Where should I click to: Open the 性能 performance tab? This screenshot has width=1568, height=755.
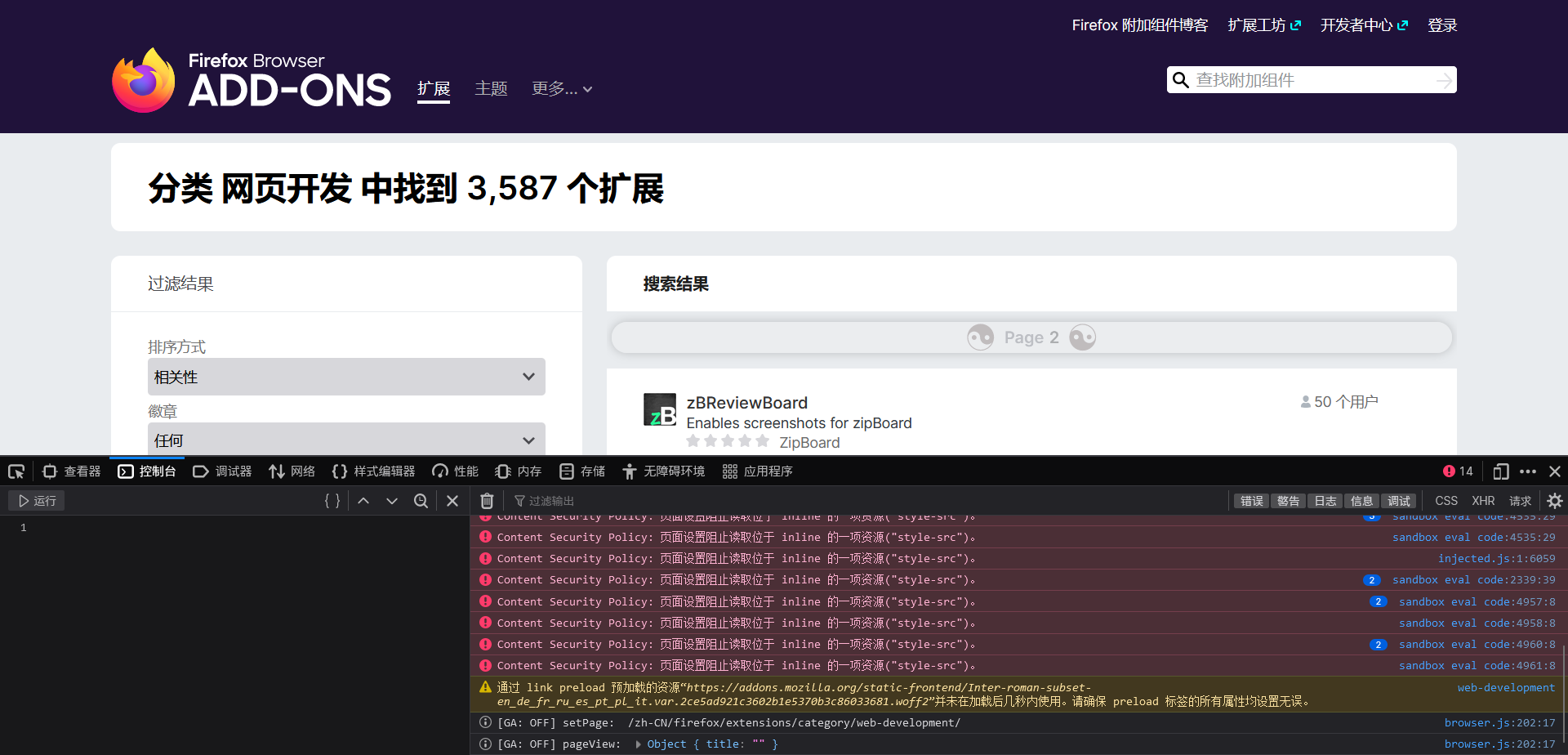point(456,471)
